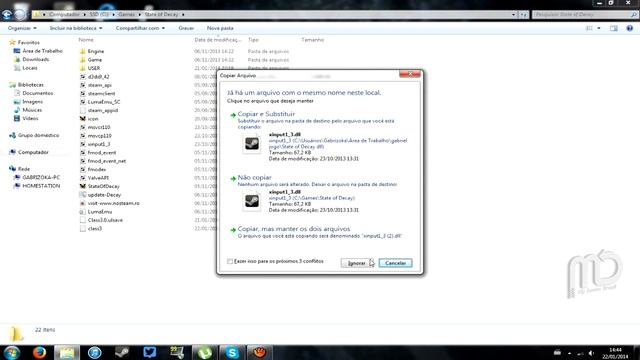Check Fazer isso para os próximos 3 conflitos

tap(230, 261)
